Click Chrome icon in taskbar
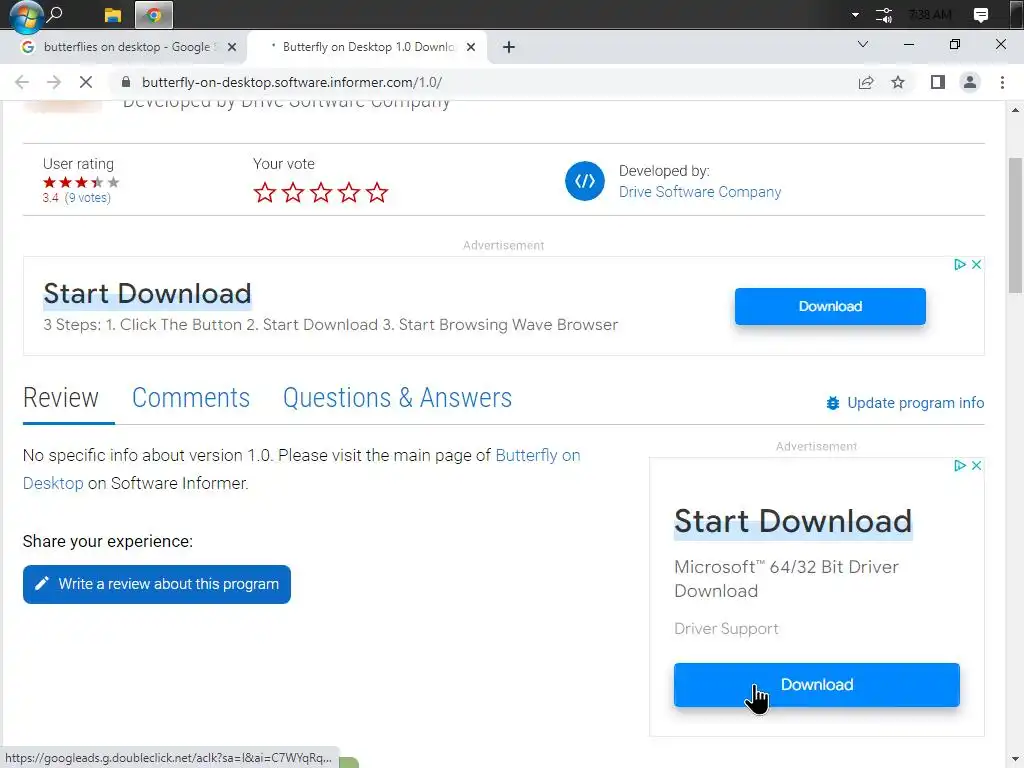Image resolution: width=1024 pixels, height=768 pixels. point(154,14)
